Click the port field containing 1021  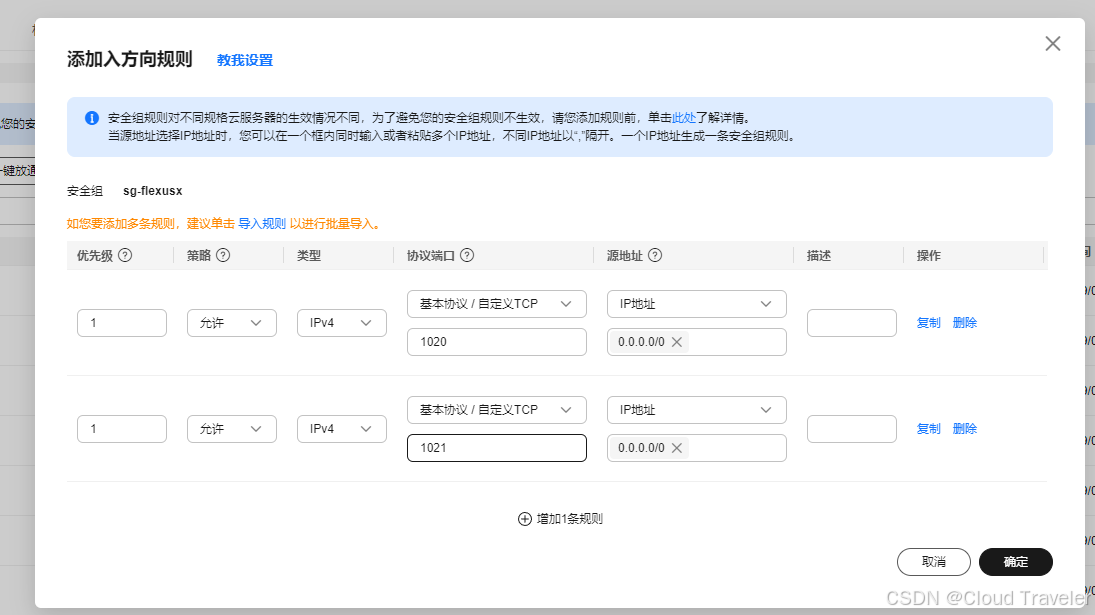497,447
